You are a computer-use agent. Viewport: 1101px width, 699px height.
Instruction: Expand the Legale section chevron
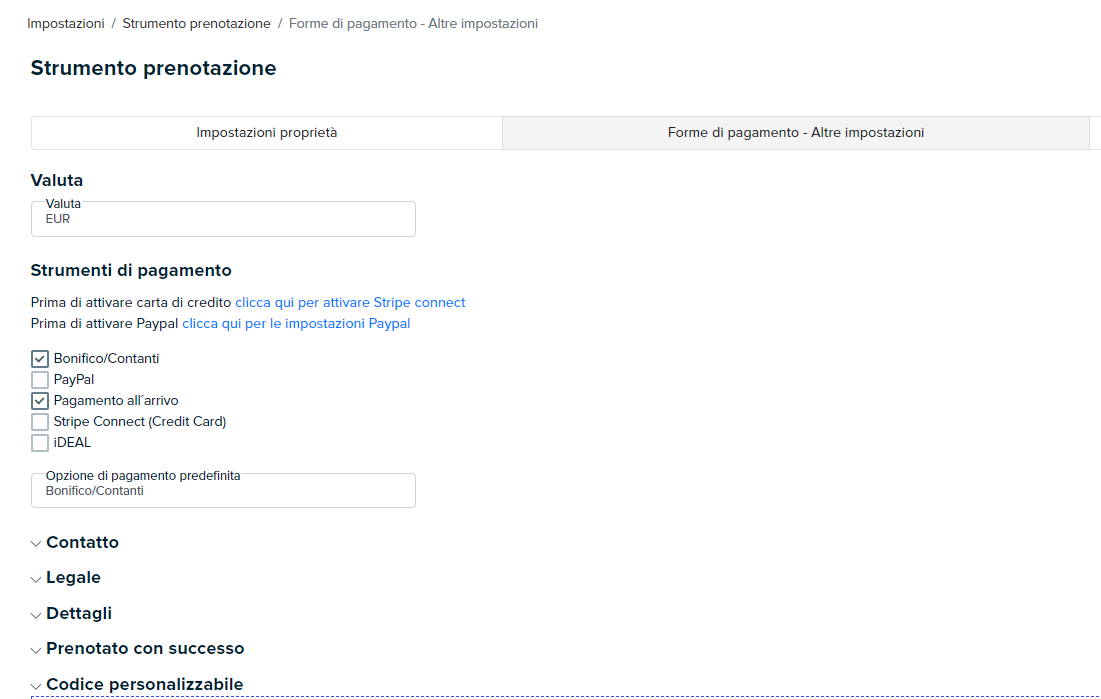(x=36, y=580)
